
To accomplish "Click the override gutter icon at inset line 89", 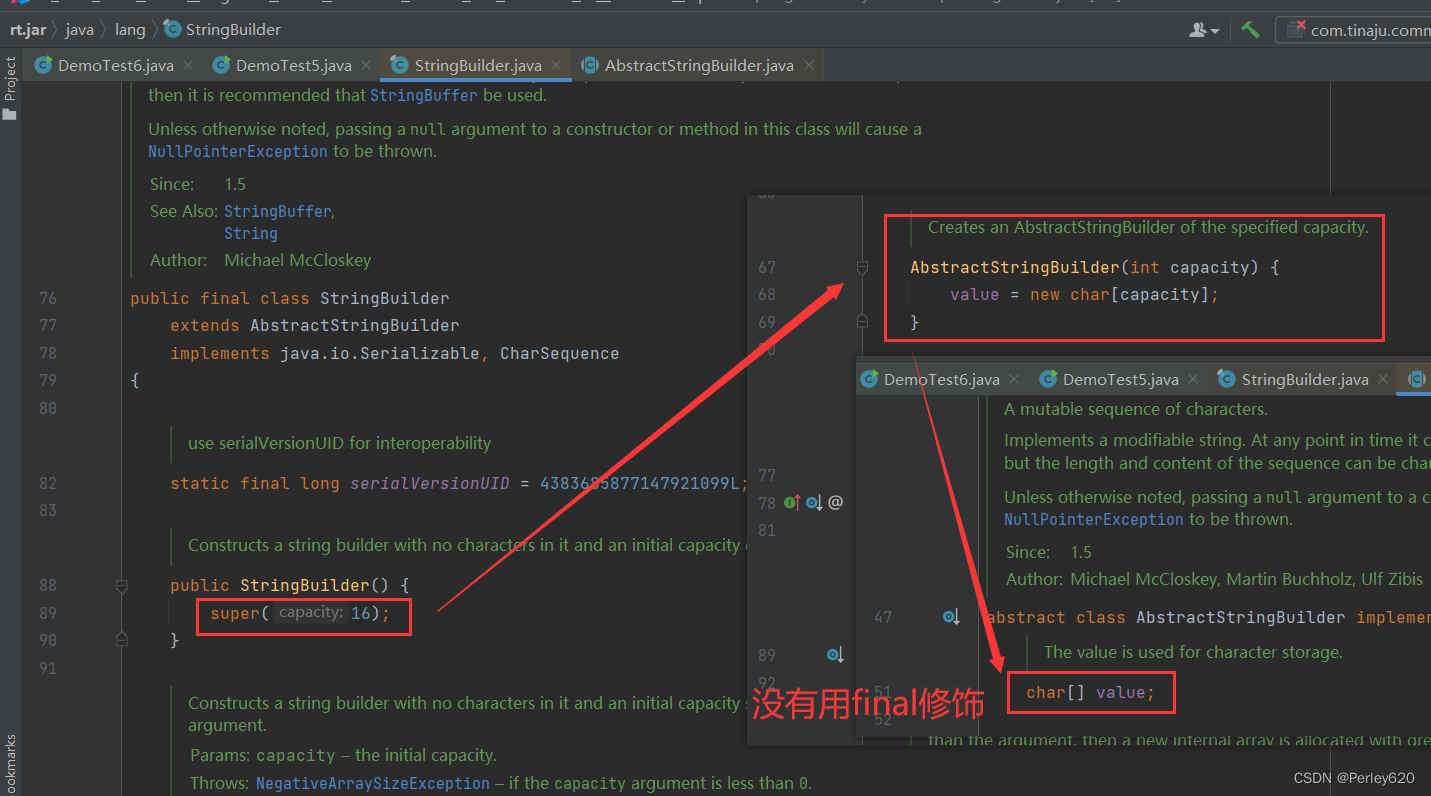I will [835, 655].
